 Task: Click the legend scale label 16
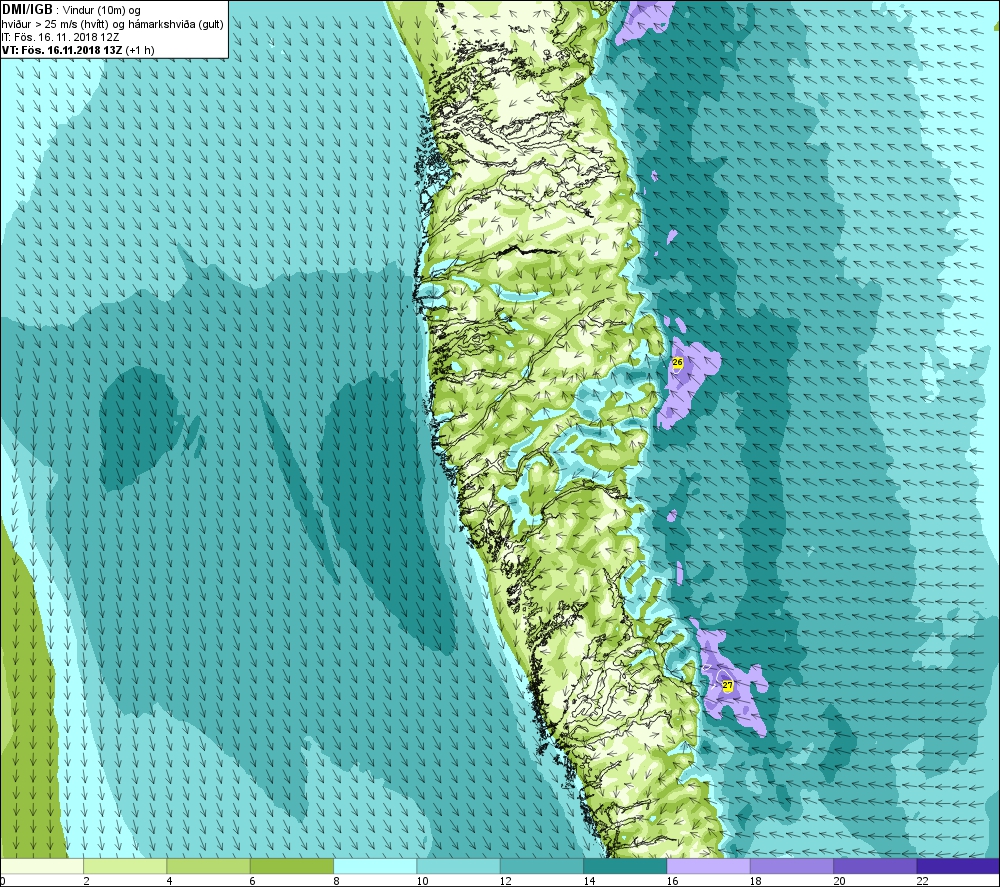click(x=672, y=881)
